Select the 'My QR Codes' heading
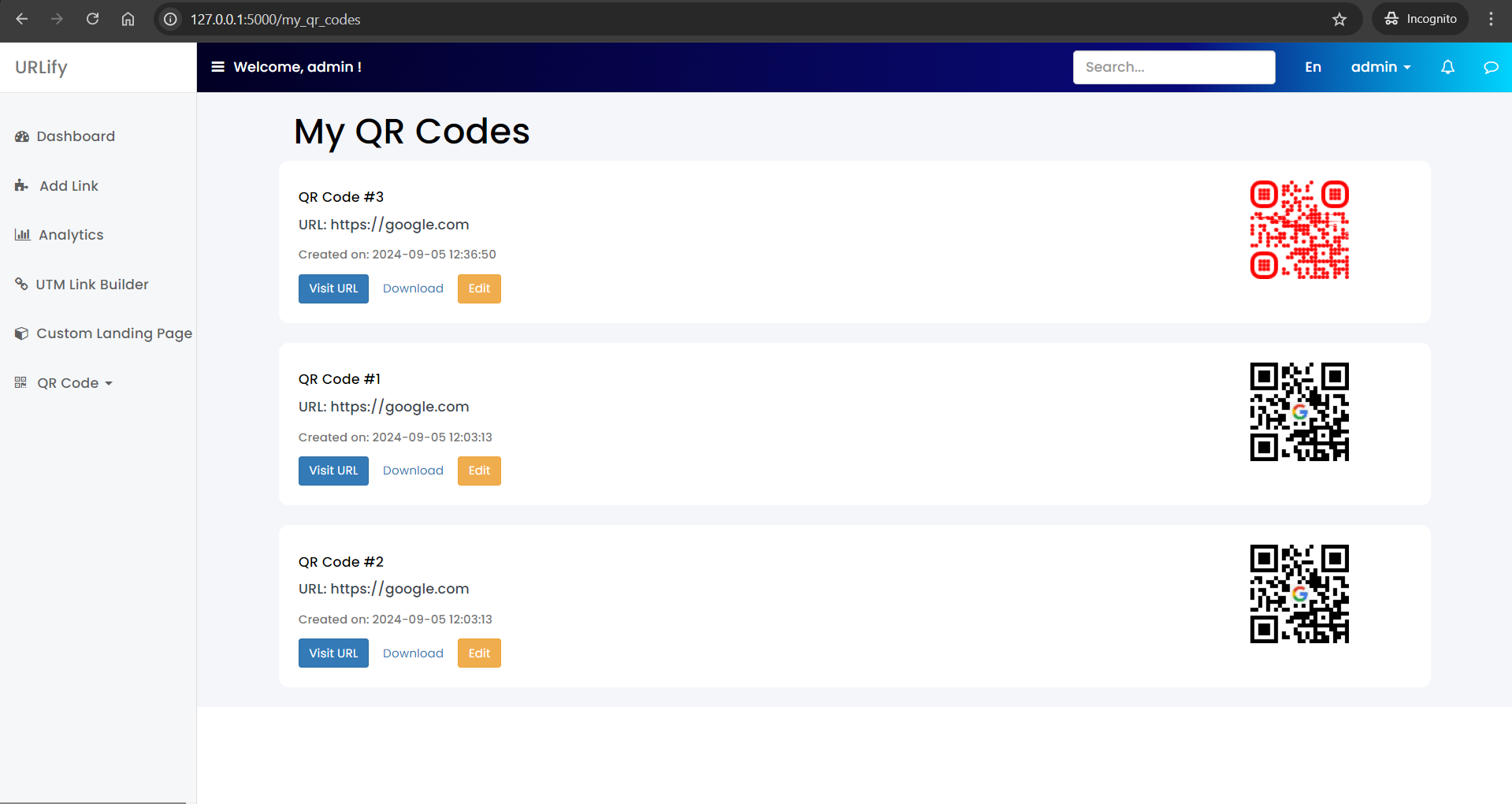 [411, 132]
